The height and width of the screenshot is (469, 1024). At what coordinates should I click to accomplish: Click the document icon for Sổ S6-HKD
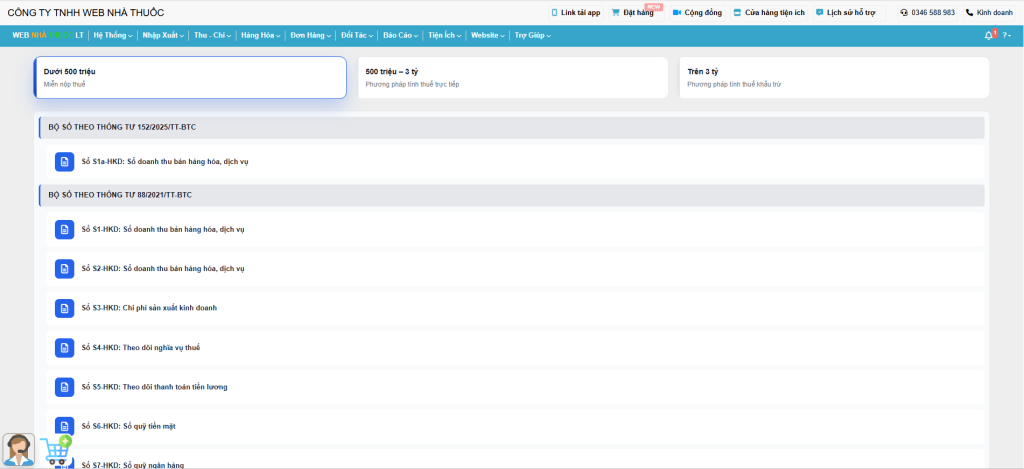click(x=64, y=426)
